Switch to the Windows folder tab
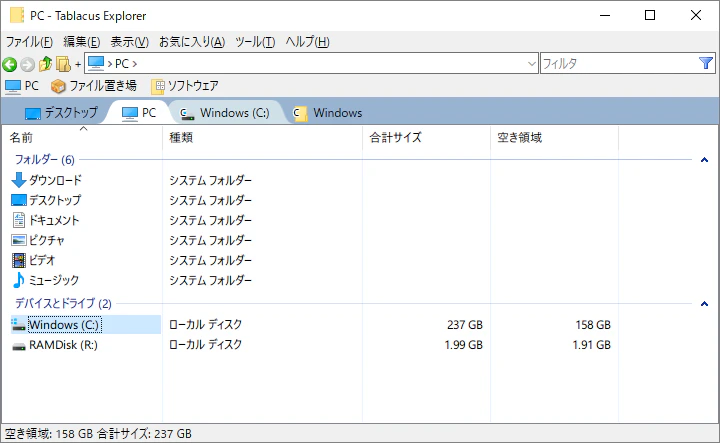This screenshot has width=720, height=443. [x=327, y=112]
